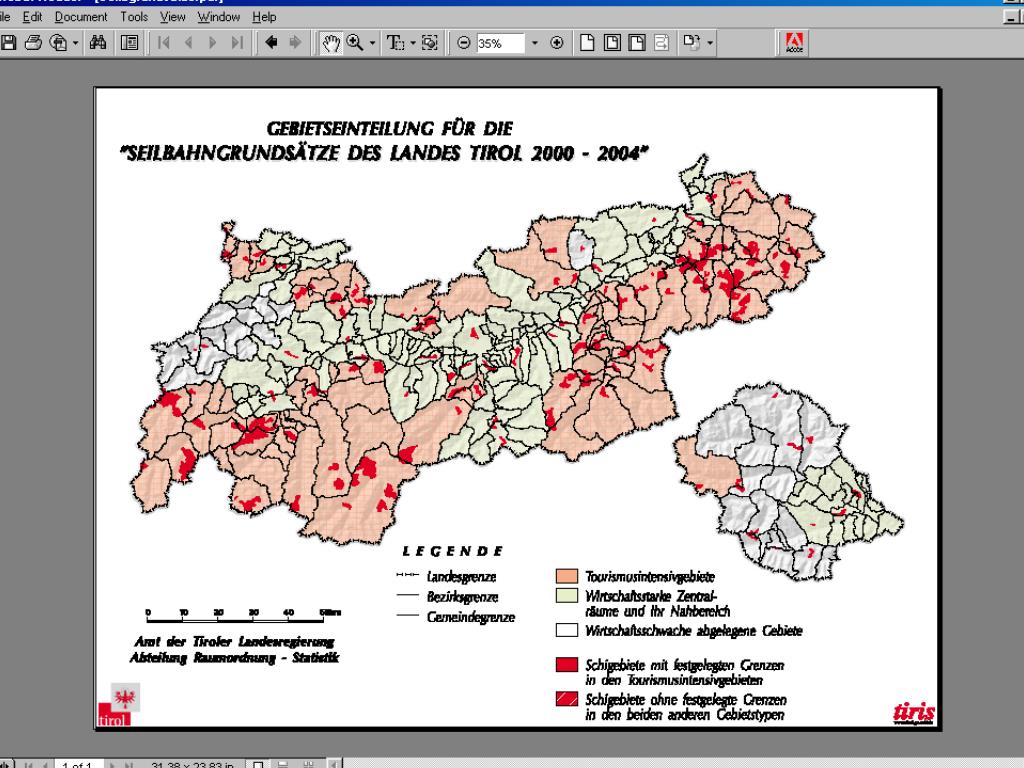
Task: Click the email/search web toolbar icon
Action: point(59,43)
